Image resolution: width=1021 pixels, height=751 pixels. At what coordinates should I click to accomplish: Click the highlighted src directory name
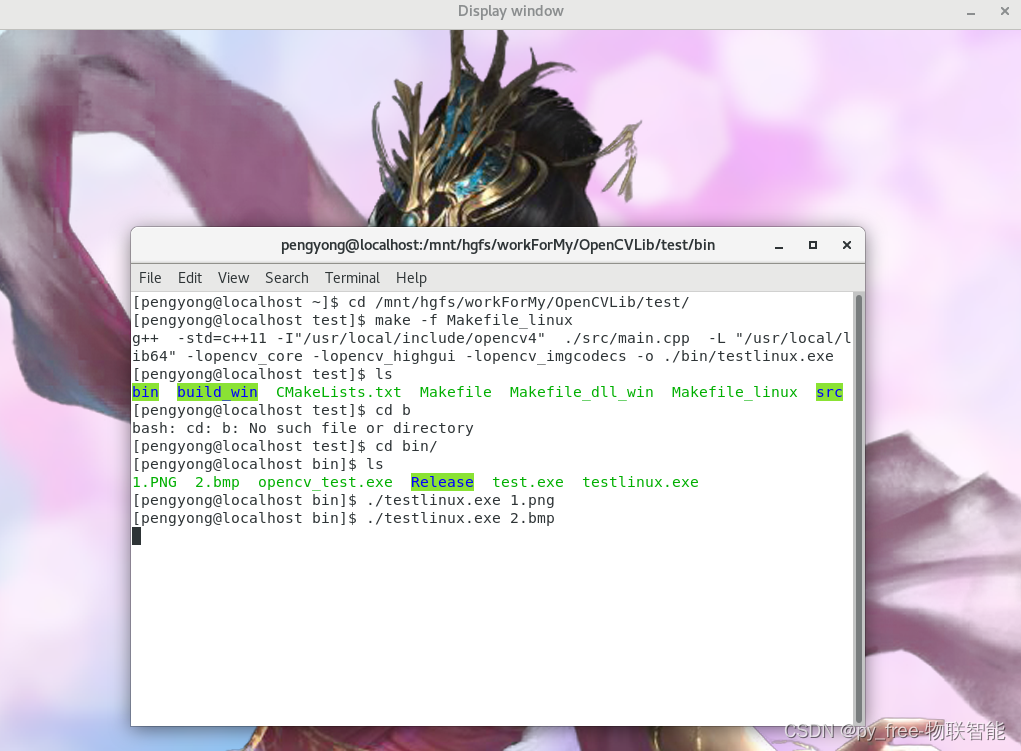tap(828, 392)
